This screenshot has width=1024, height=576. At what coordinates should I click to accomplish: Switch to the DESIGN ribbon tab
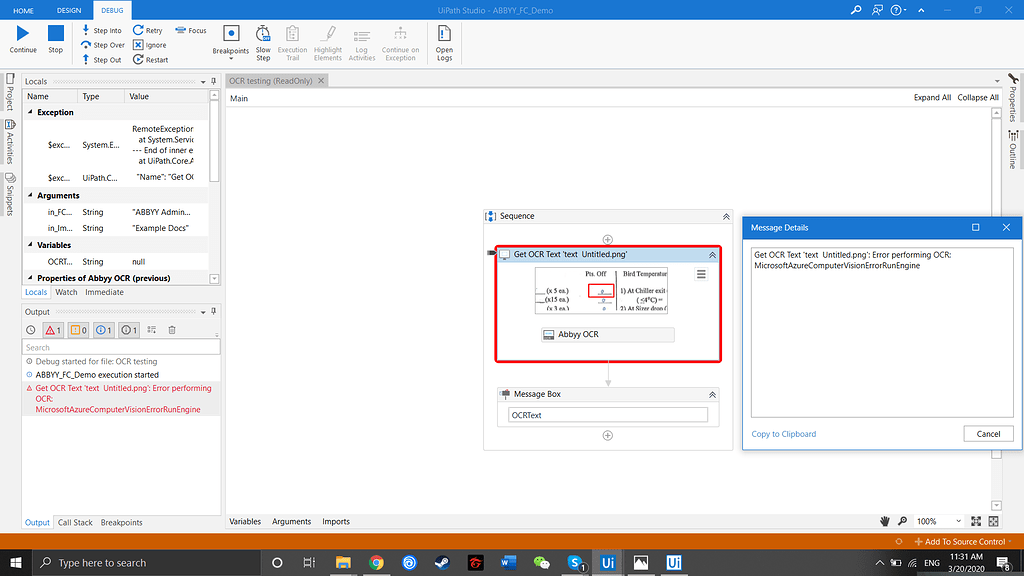point(68,9)
